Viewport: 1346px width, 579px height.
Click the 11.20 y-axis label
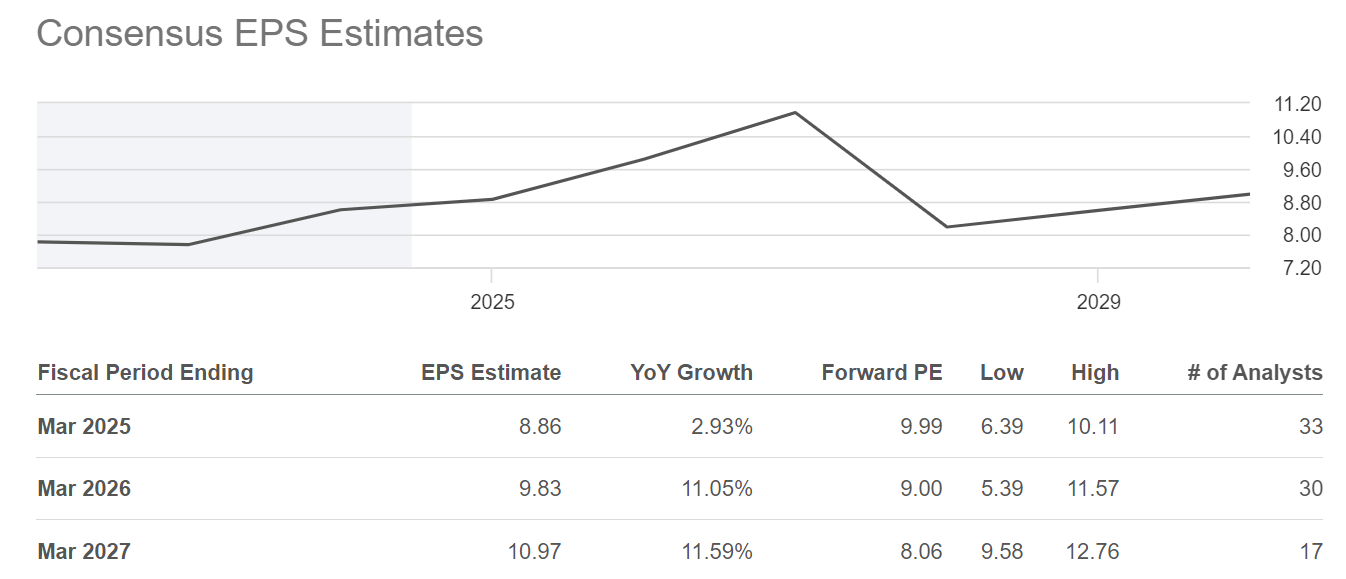point(1296,104)
